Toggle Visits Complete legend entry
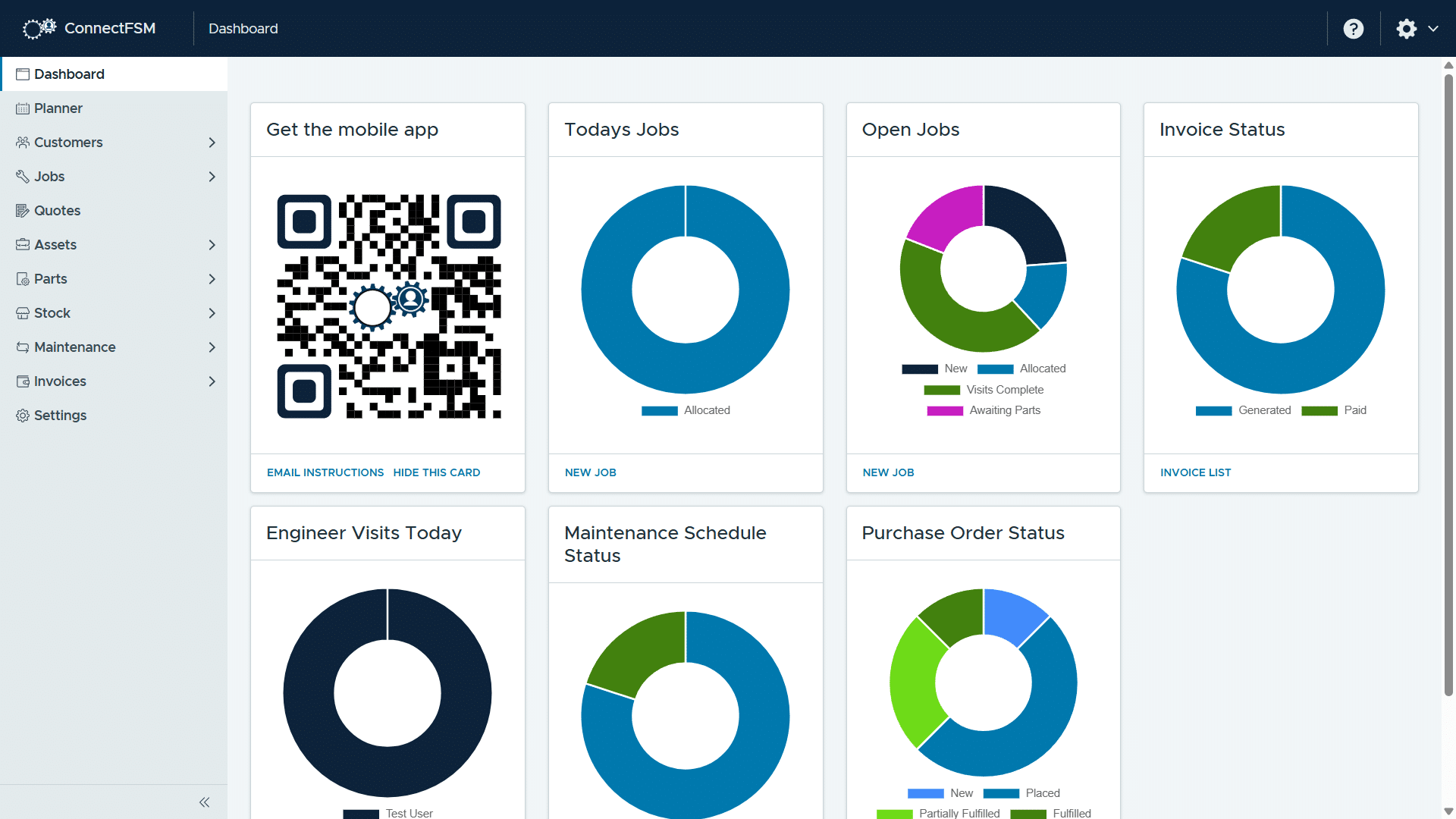Screen dimensions: 1456x819 click(x=984, y=390)
